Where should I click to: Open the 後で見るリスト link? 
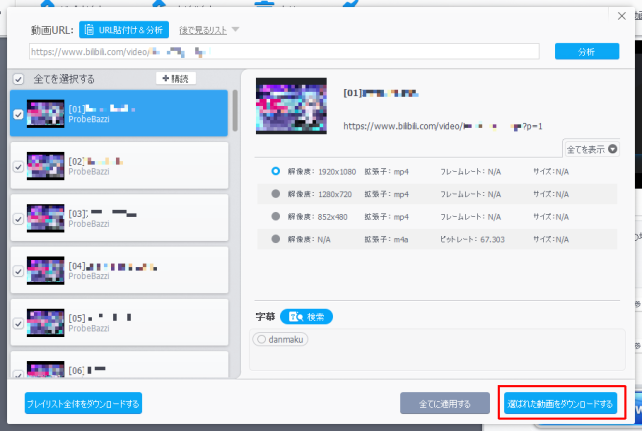tap(203, 30)
